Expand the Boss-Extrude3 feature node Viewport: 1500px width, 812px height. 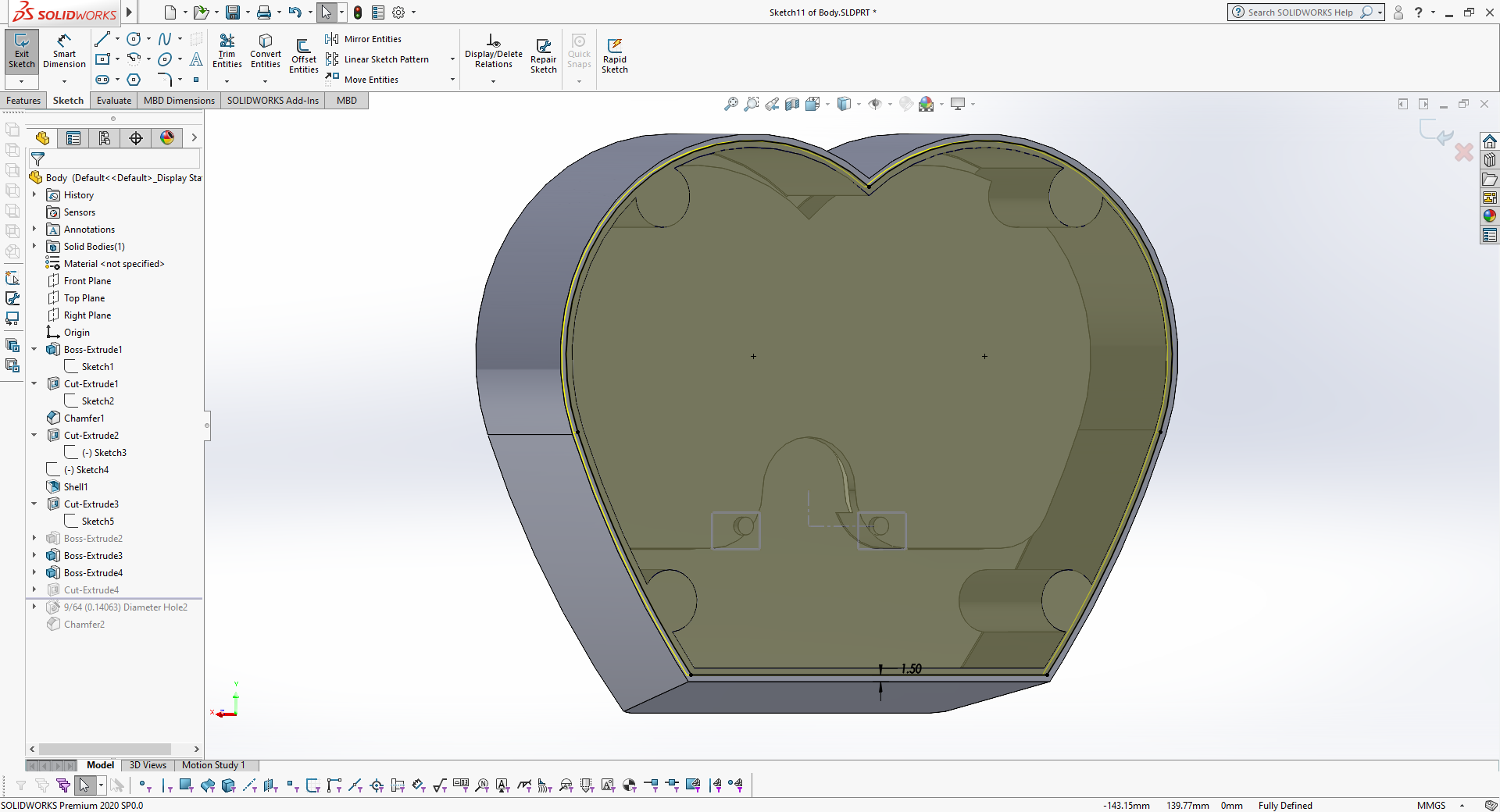[x=34, y=556]
